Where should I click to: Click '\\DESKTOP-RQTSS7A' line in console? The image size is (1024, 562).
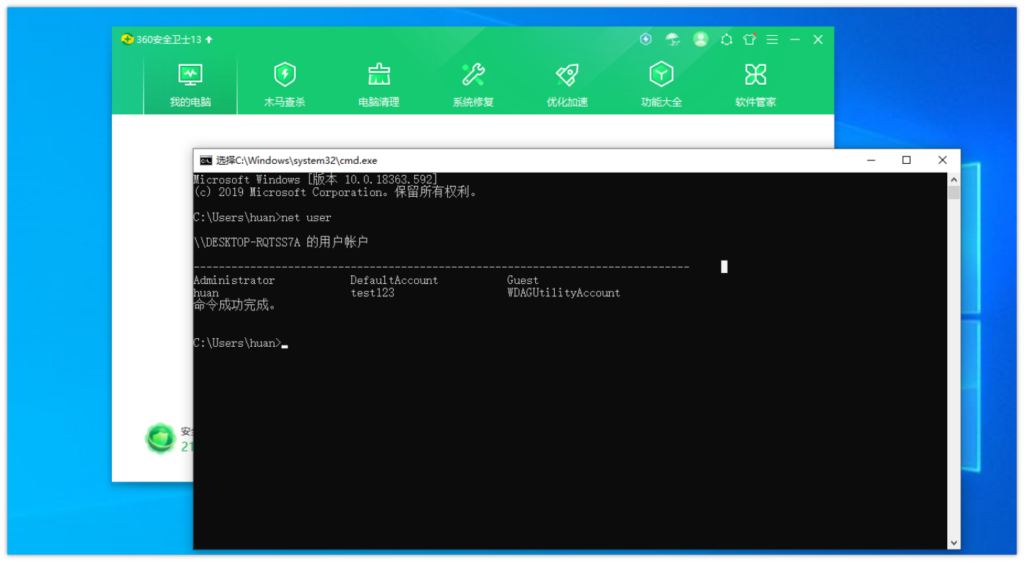pyautogui.click(x=281, y=242)
